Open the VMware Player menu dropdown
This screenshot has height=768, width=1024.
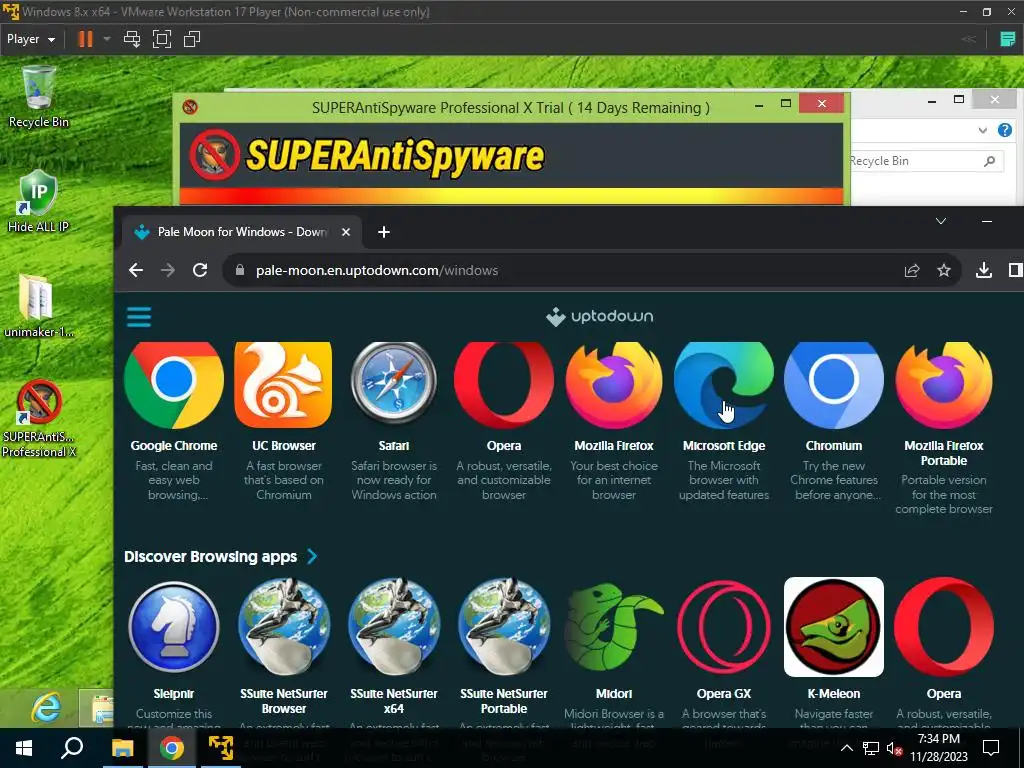31,39
